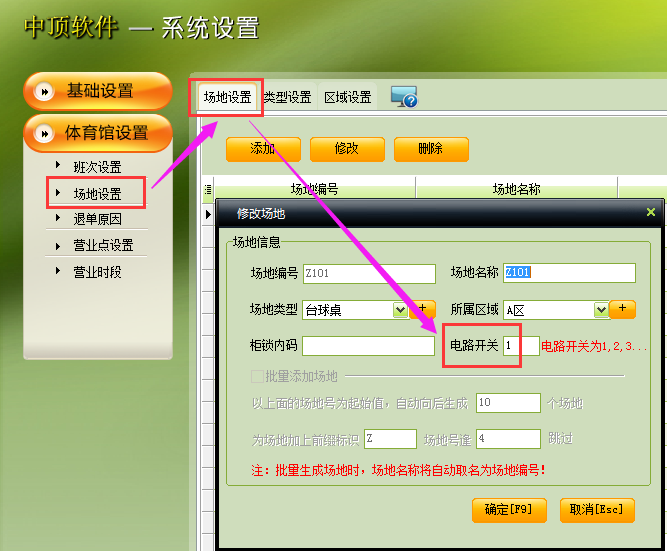
Task: Click the arrow icon on 体育馆设置
Action: click(44, 132)
